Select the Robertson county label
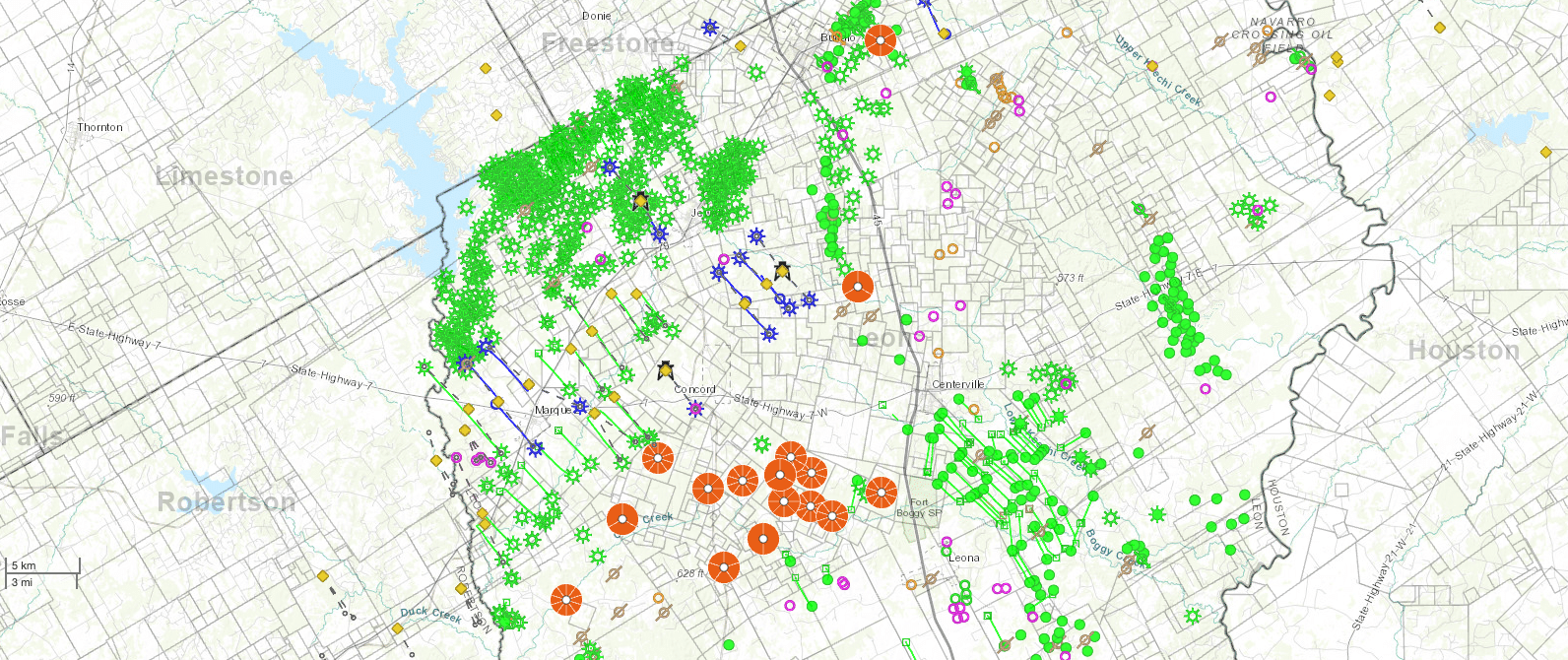The image size is (1568, 660). pos(227,501)
